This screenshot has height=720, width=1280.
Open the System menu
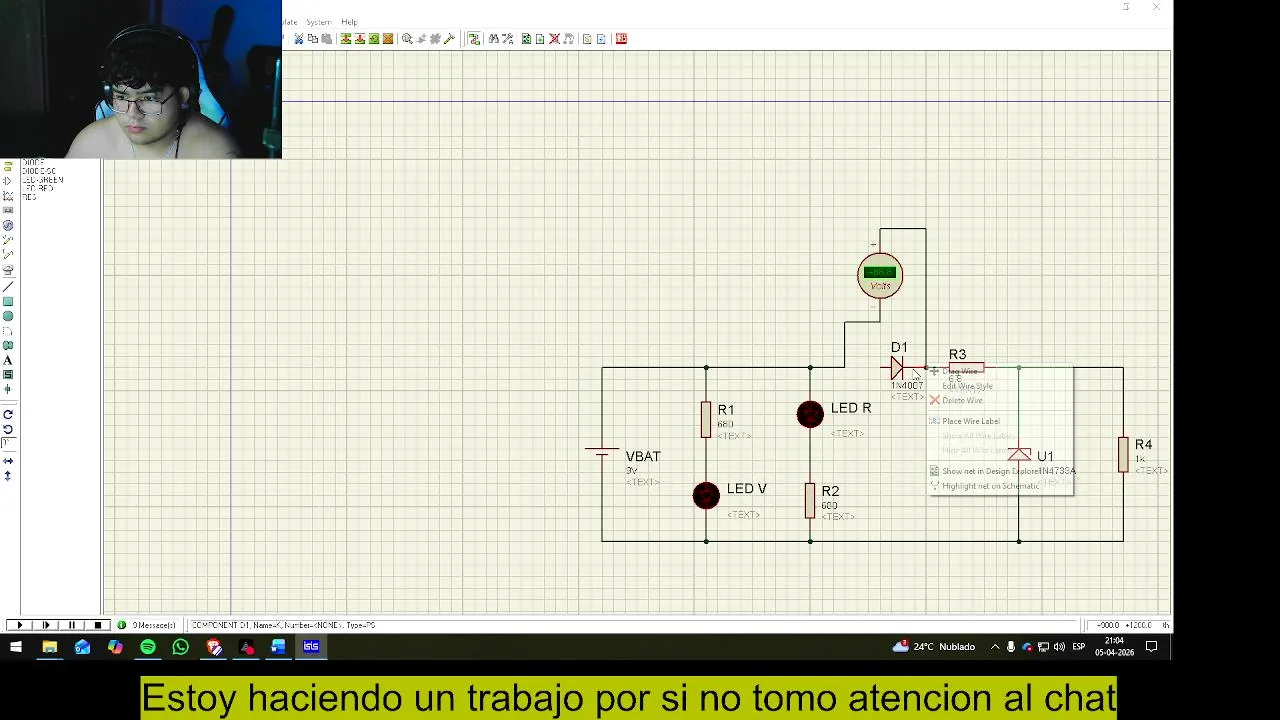(x=319, y=22)
